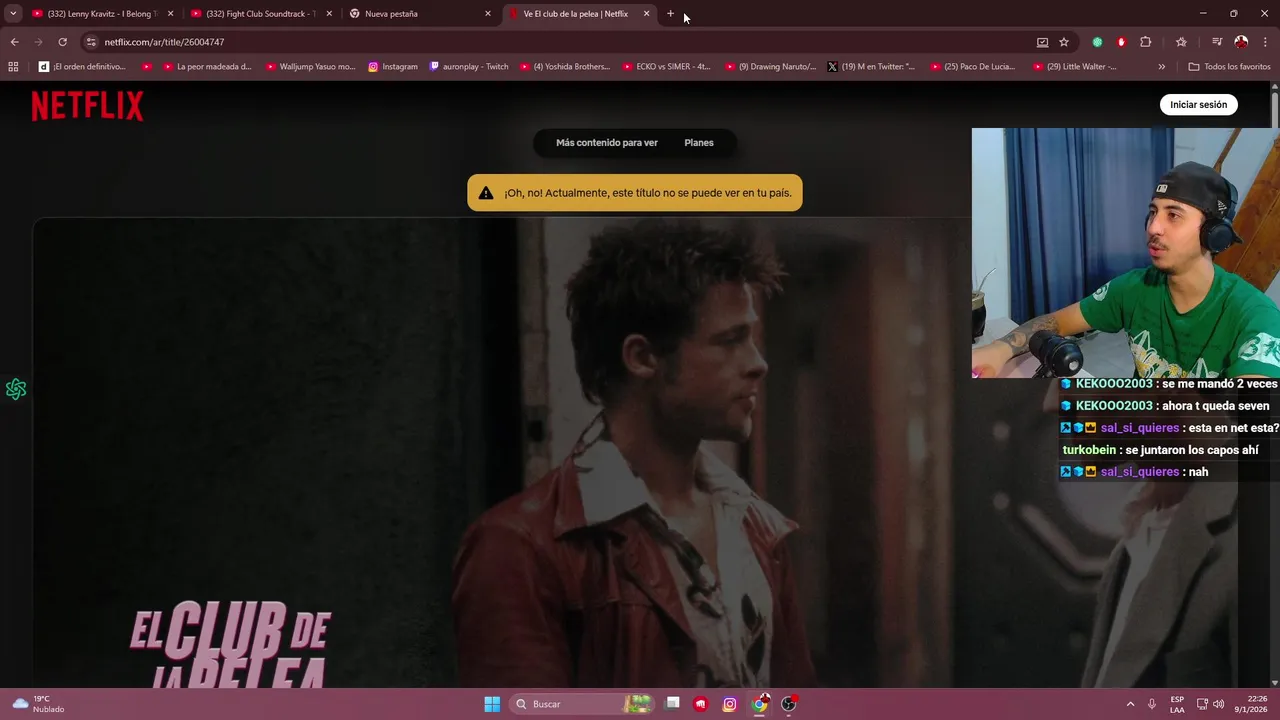Image resolution: width=1280 pixels, height=720 pixels.
Task: Open the Walljump Yasuo bookmark
Action: pyautogui.click(x=311, y=67)
